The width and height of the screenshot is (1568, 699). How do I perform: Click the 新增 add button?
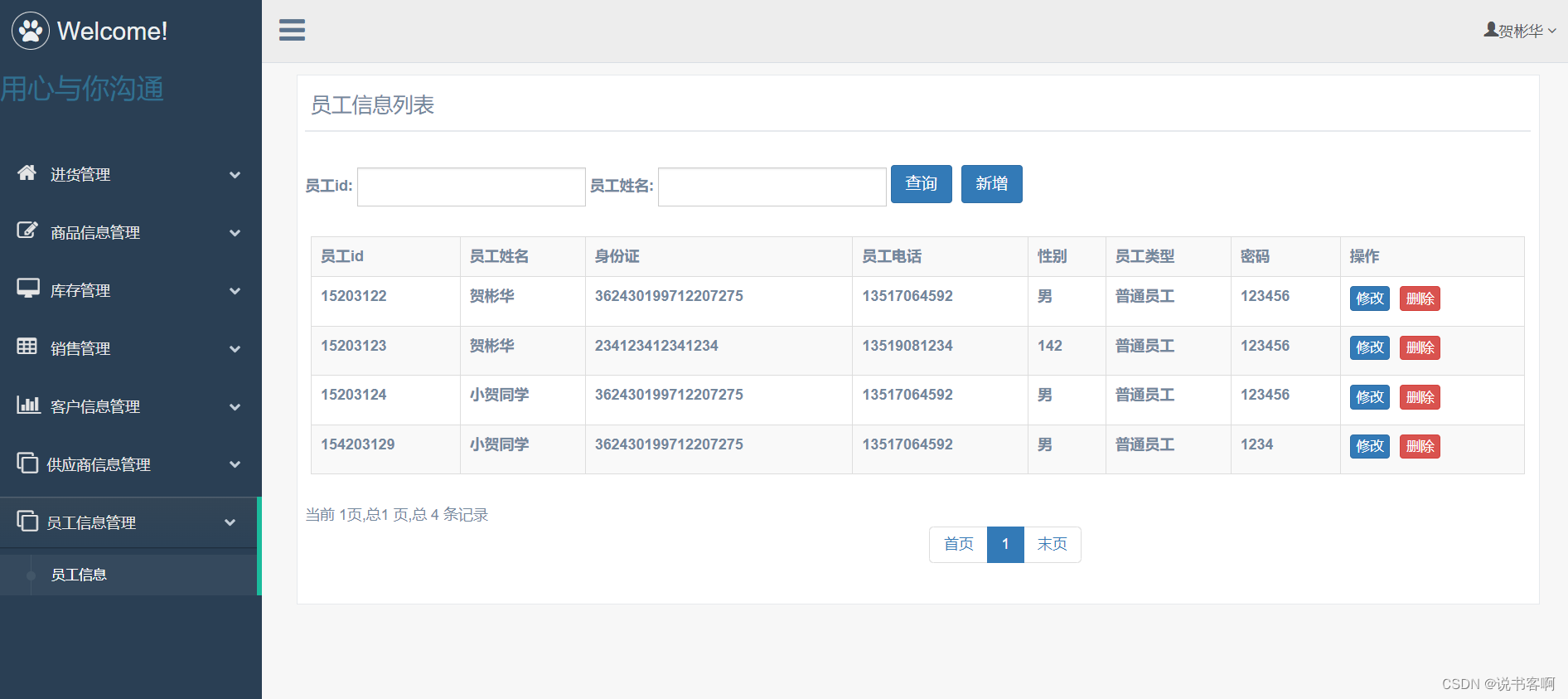991,183
